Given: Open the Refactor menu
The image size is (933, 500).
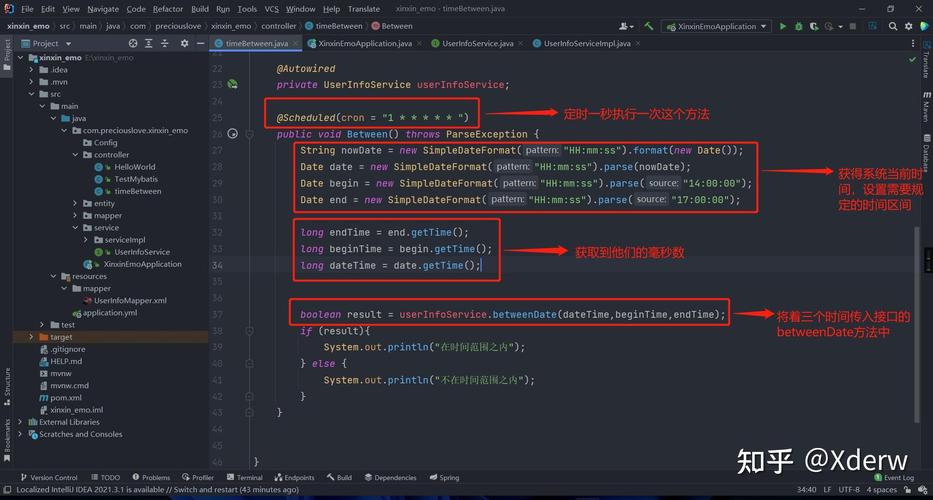Looking at the screenshot, I should click(x=168, y=9).
